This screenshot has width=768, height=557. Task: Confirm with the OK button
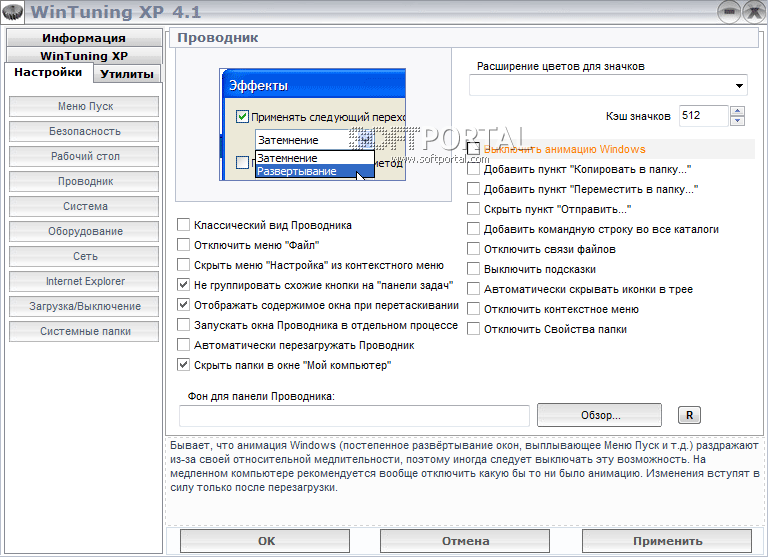tap(265, 541)
